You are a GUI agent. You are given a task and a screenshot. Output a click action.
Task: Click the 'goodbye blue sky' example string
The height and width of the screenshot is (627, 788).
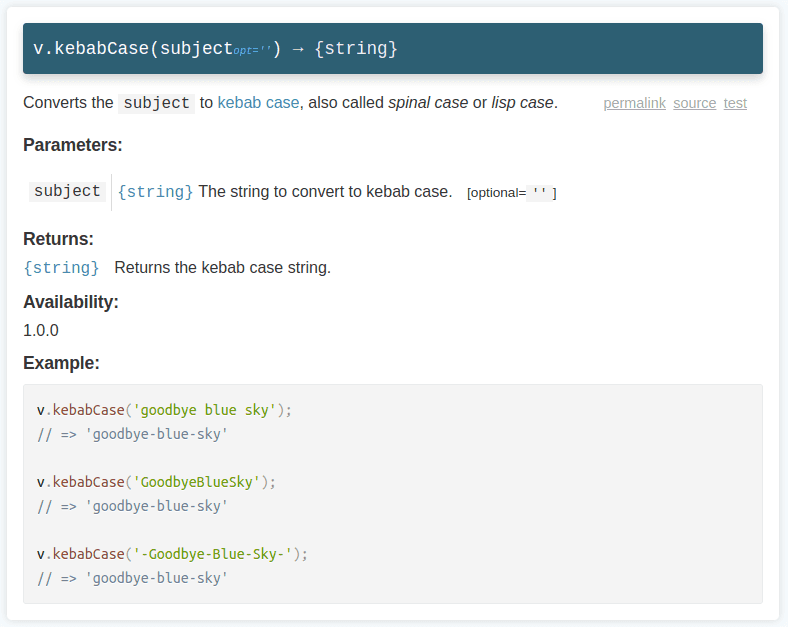[204, 410]
